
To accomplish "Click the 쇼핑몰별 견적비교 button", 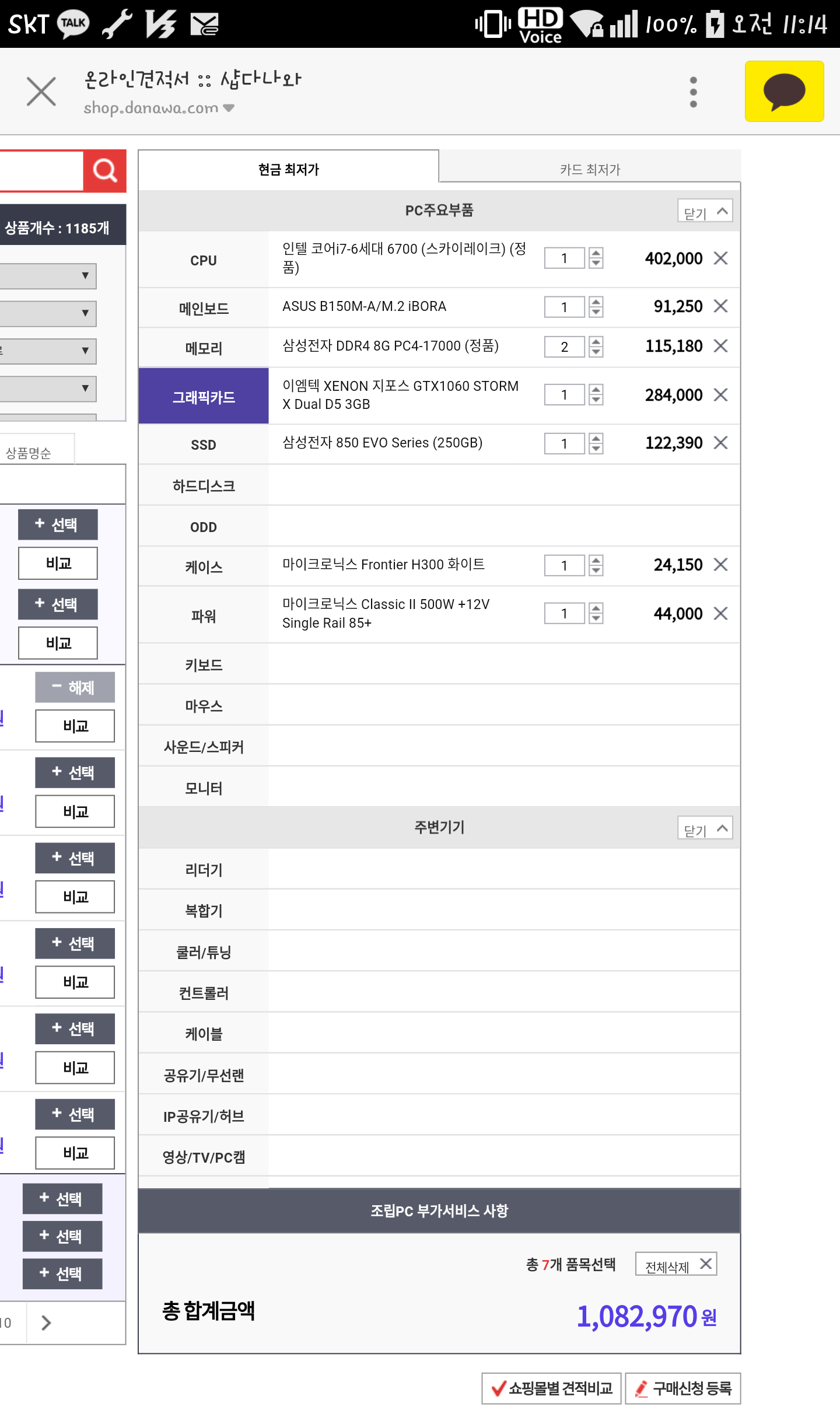I will point(551,1388).
